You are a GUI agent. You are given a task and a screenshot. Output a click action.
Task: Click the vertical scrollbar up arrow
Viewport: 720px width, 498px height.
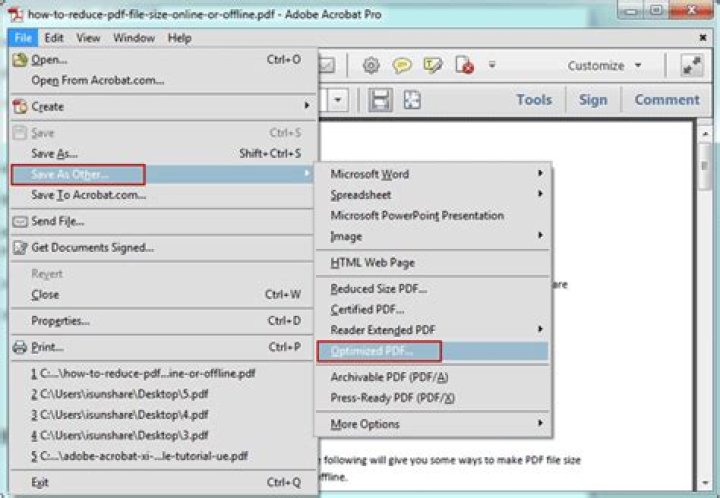click(705, 134)
